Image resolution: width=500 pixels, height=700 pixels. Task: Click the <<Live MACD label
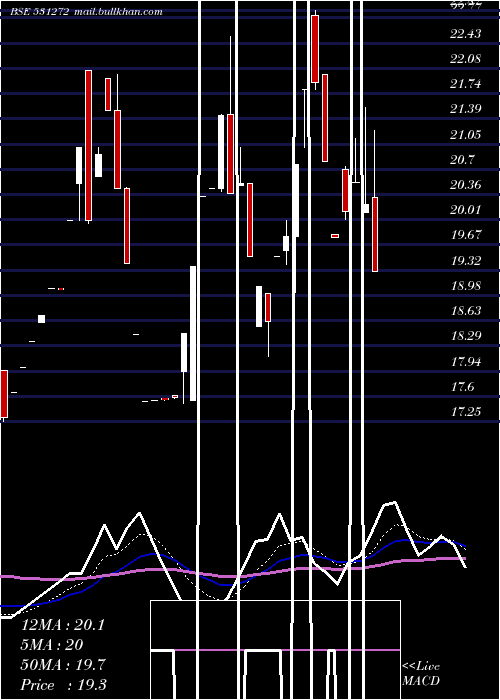pos(421,674)
